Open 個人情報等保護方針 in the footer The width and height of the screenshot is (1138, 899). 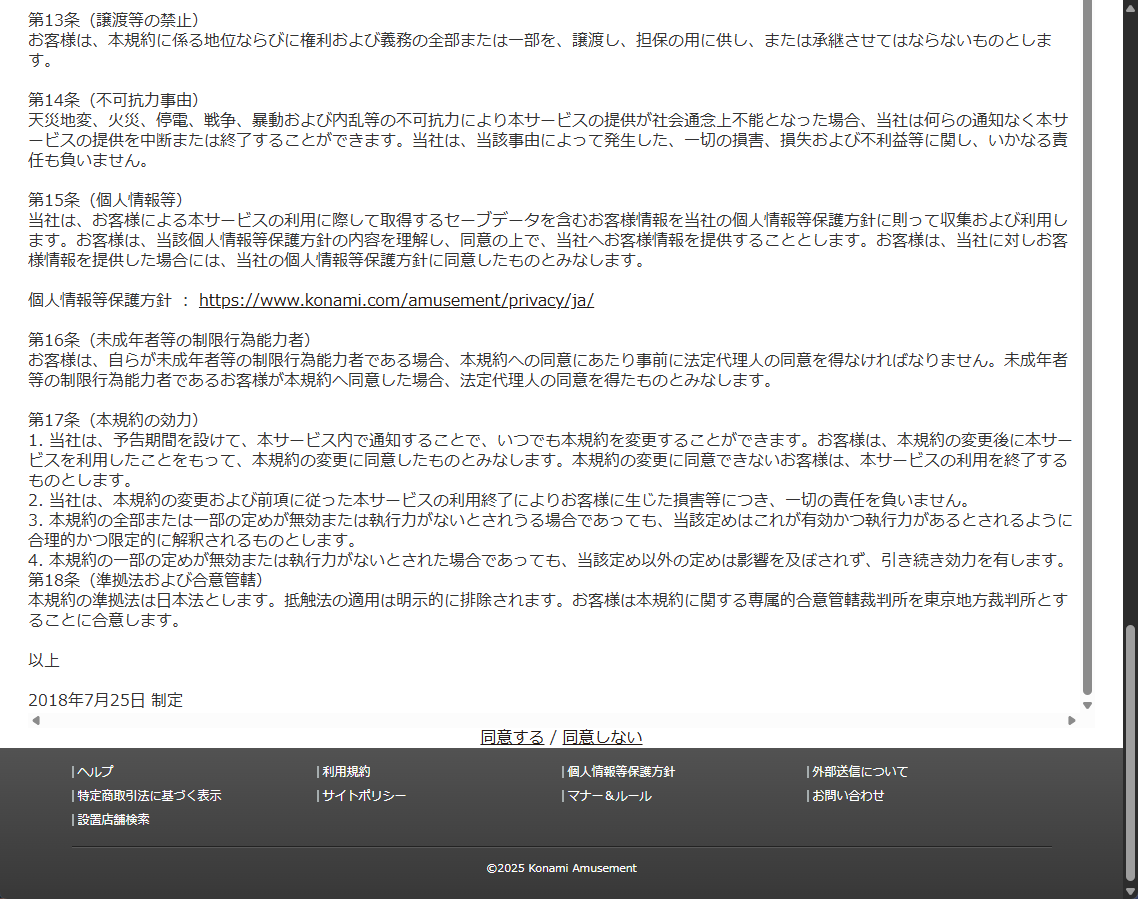(x=620, y=772)
